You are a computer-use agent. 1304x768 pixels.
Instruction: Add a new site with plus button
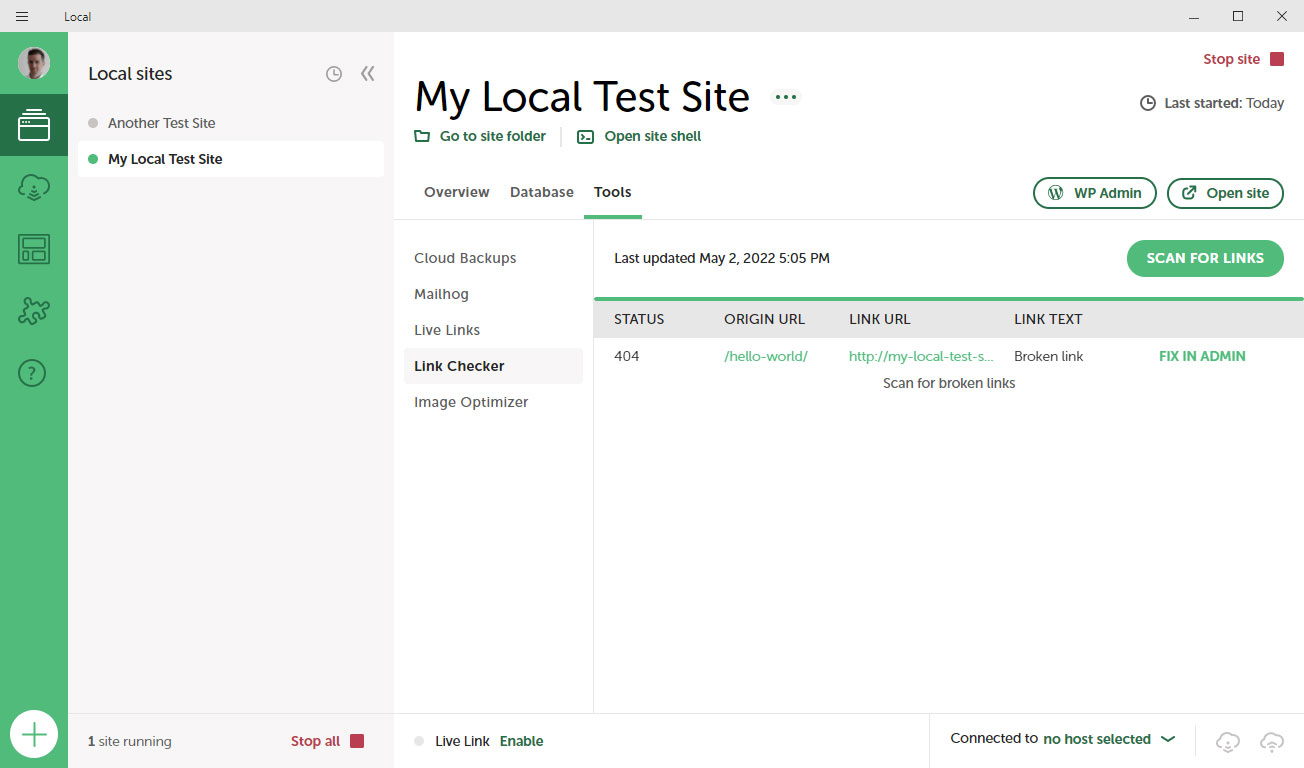pyautogui.click(x=34, y=735)
